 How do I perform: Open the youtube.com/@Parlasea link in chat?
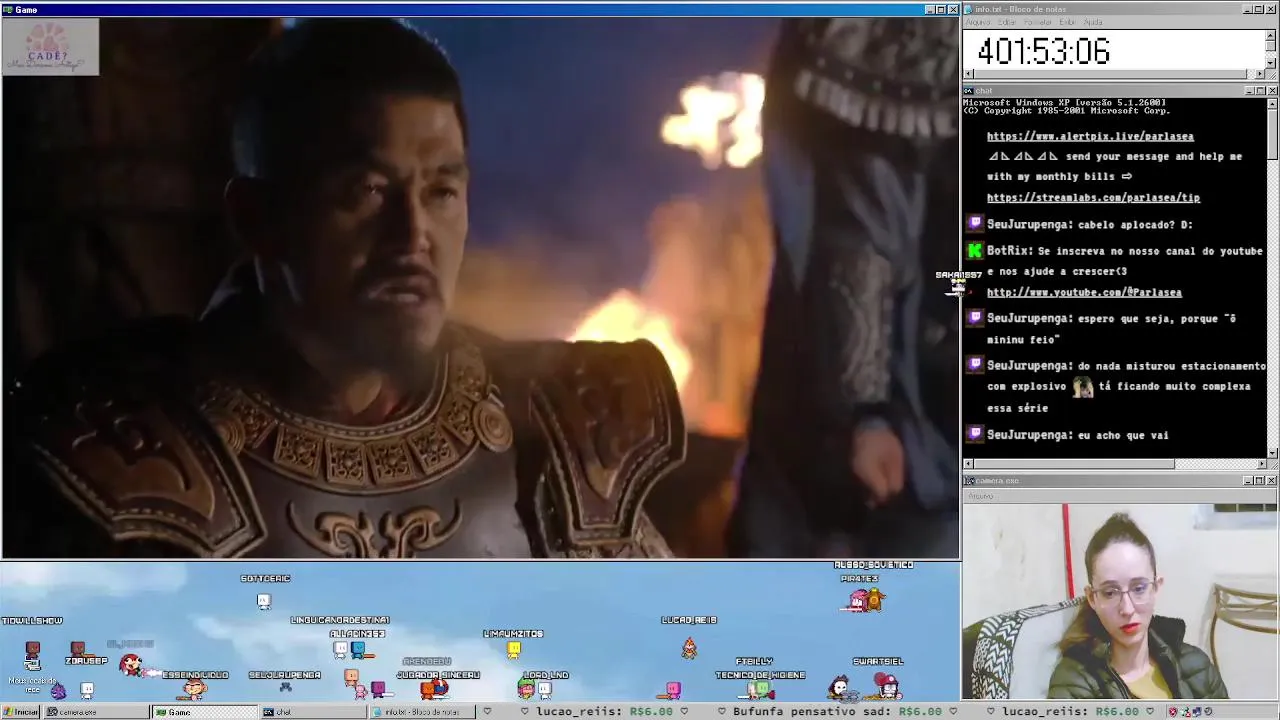coord(1084,293)
